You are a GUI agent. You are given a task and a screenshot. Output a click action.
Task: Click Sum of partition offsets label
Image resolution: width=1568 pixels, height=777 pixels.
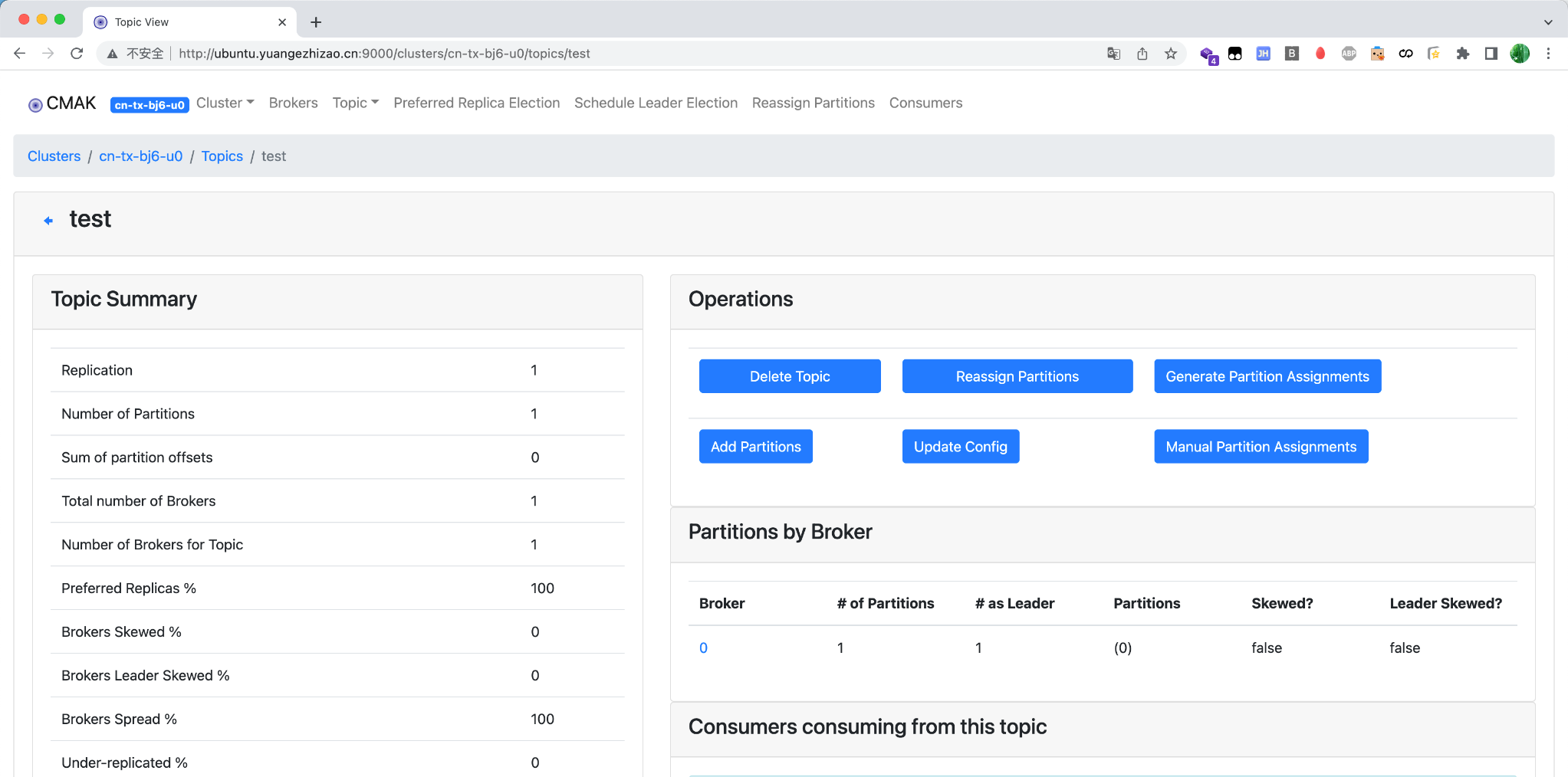pyautogui.click(x=136, y=457)
